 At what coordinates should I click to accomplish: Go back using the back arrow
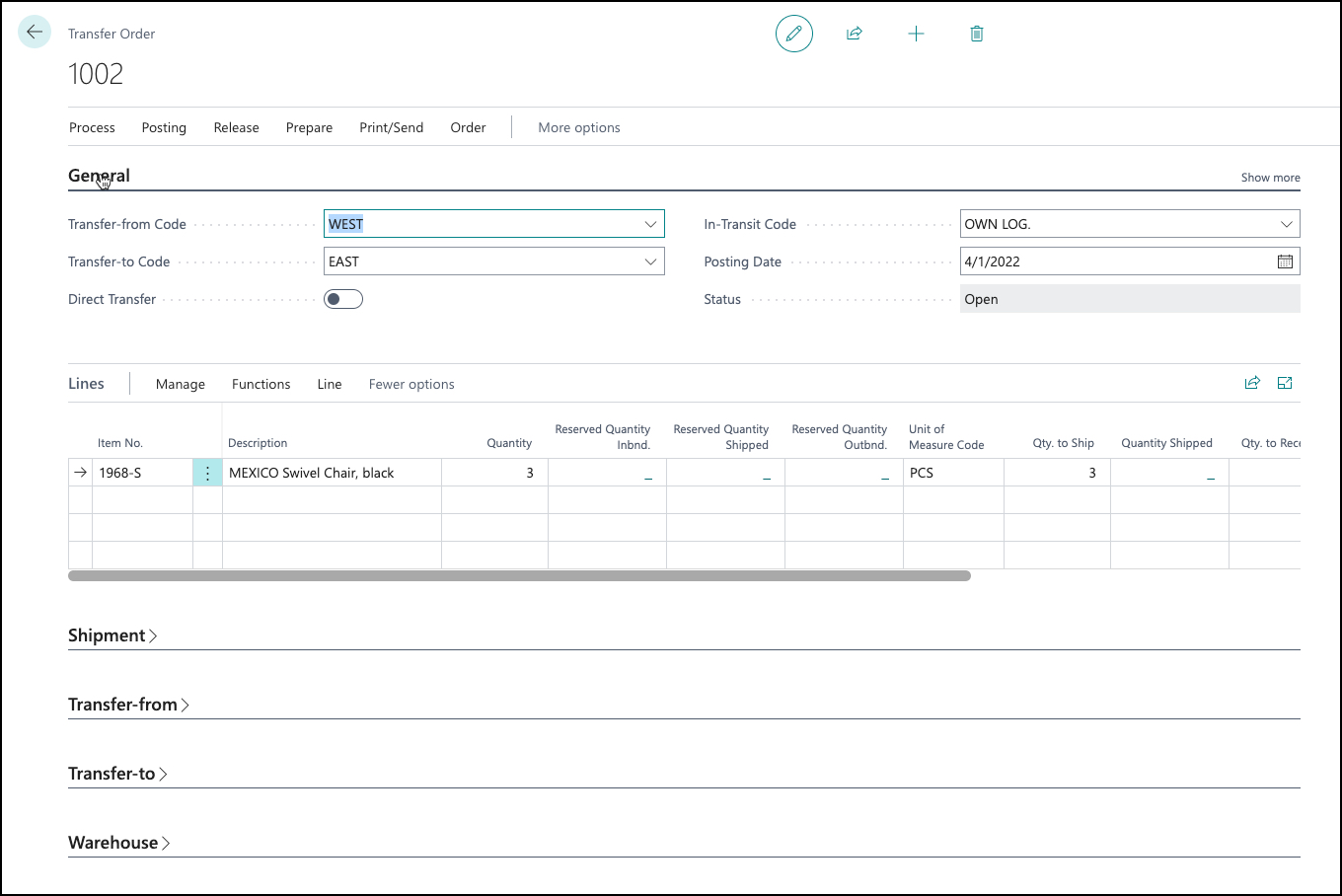point(35,33)
